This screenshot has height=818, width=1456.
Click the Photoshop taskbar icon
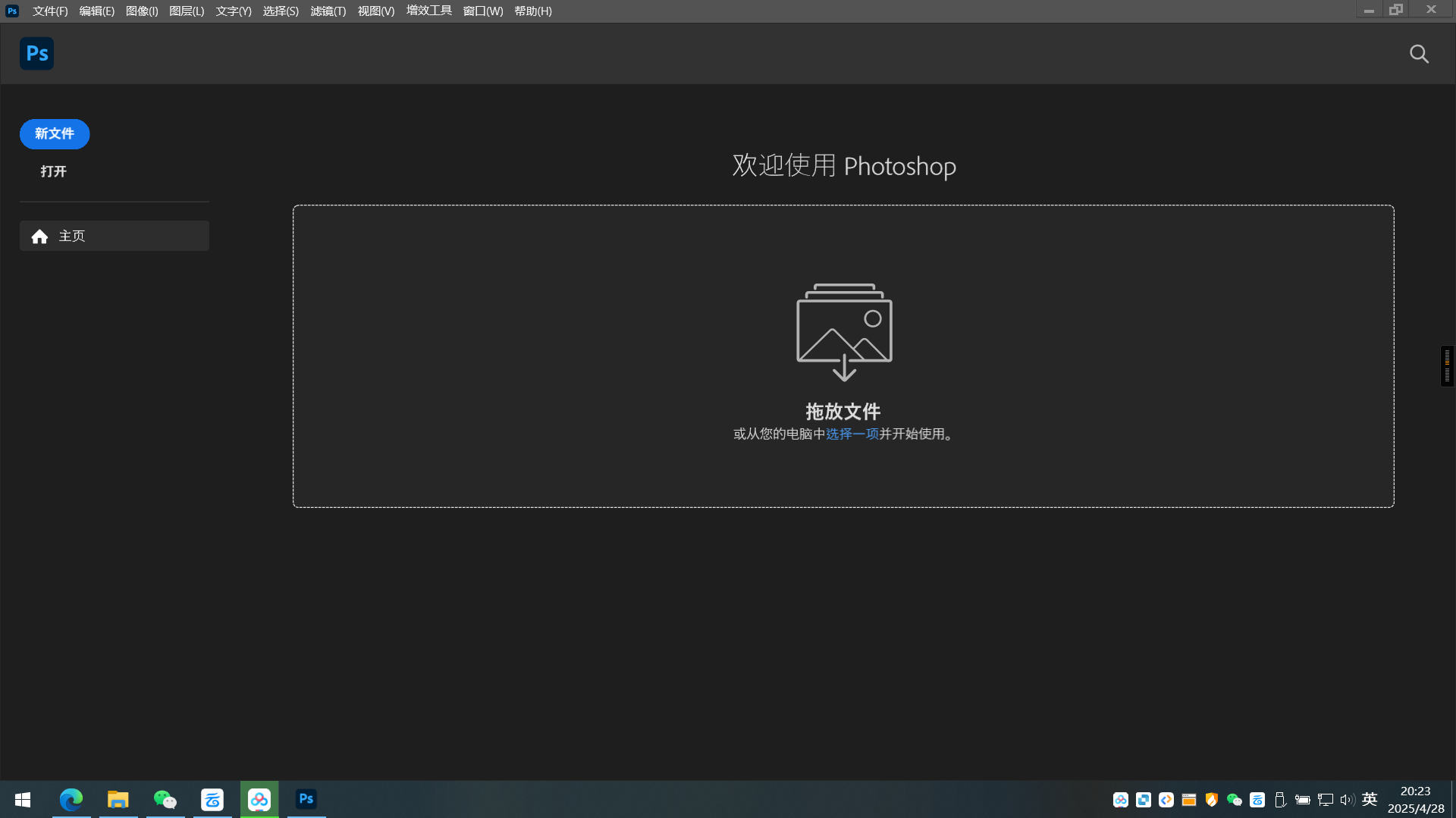pos(306,799)
